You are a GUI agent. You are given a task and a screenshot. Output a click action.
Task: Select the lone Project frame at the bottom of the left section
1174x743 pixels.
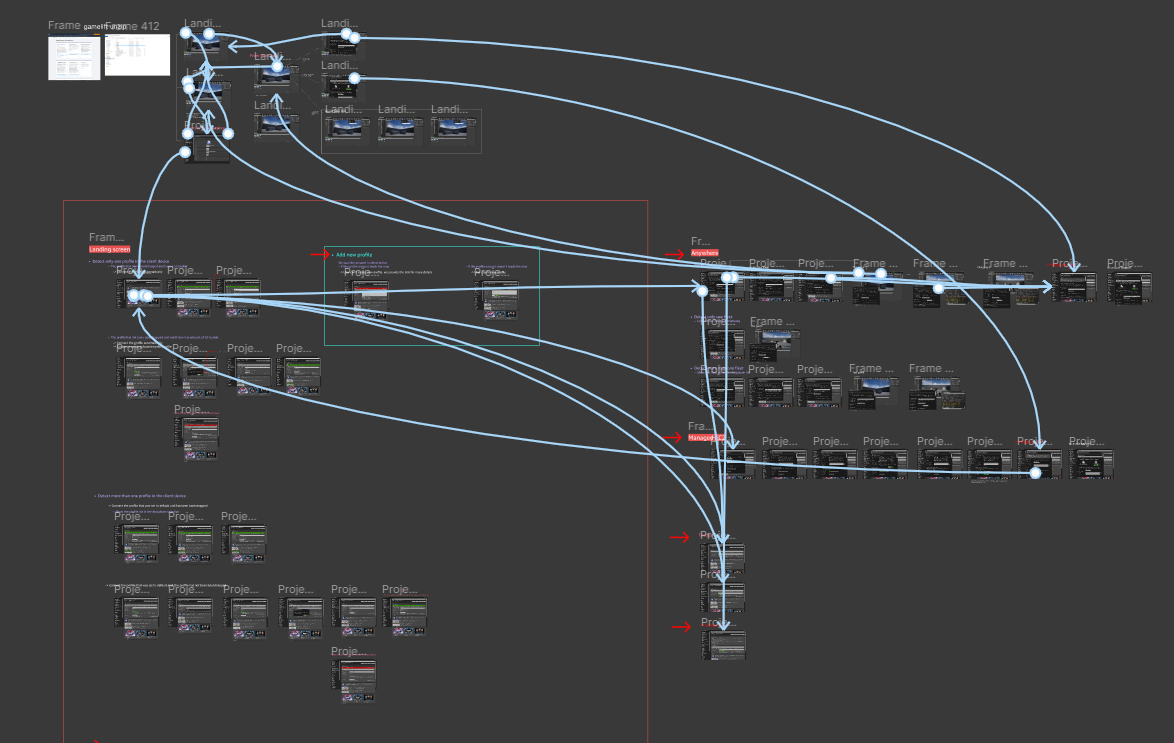click(x=354, y=680)
